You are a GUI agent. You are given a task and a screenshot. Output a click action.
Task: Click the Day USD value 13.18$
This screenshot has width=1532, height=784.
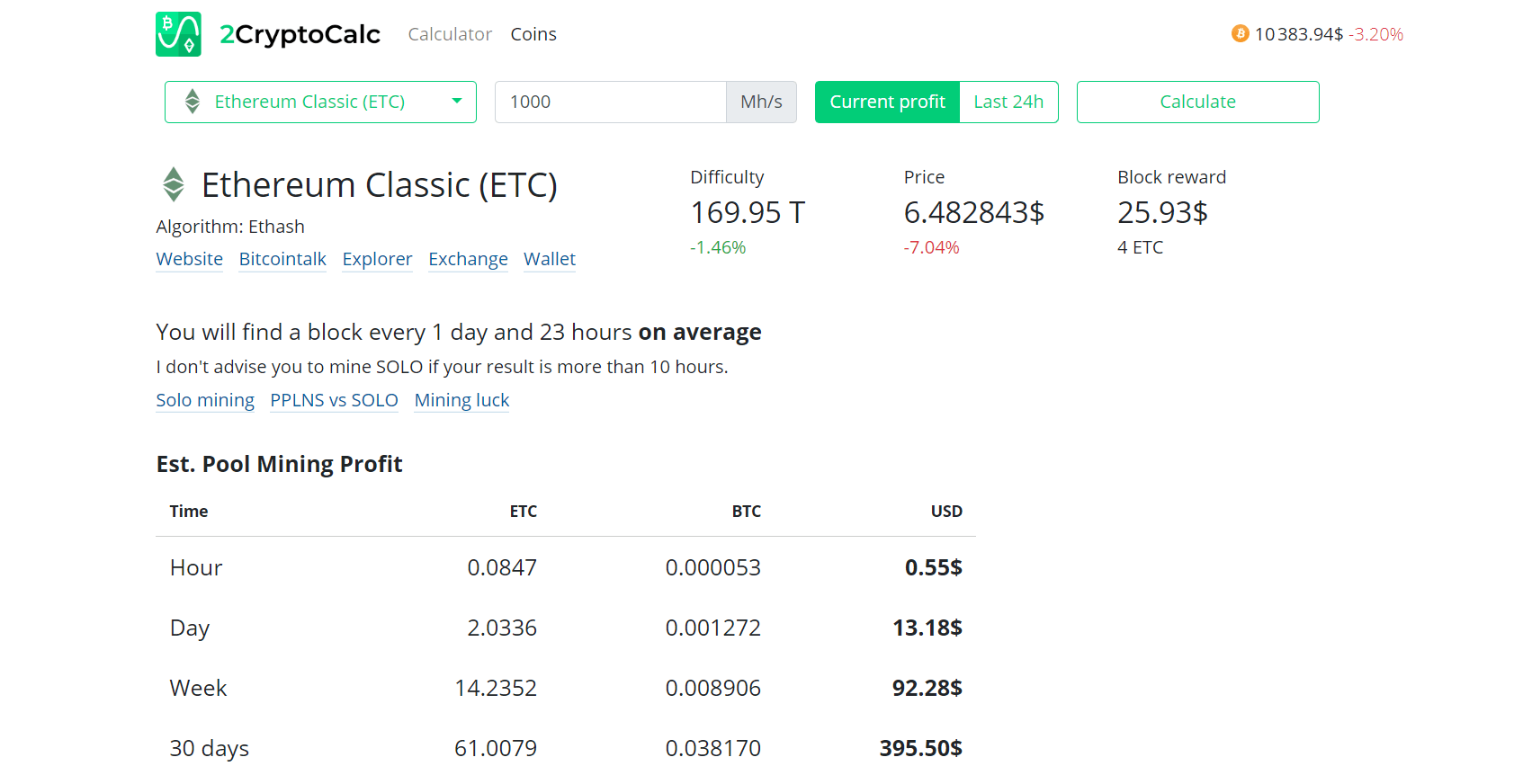[x=927, y=628]
